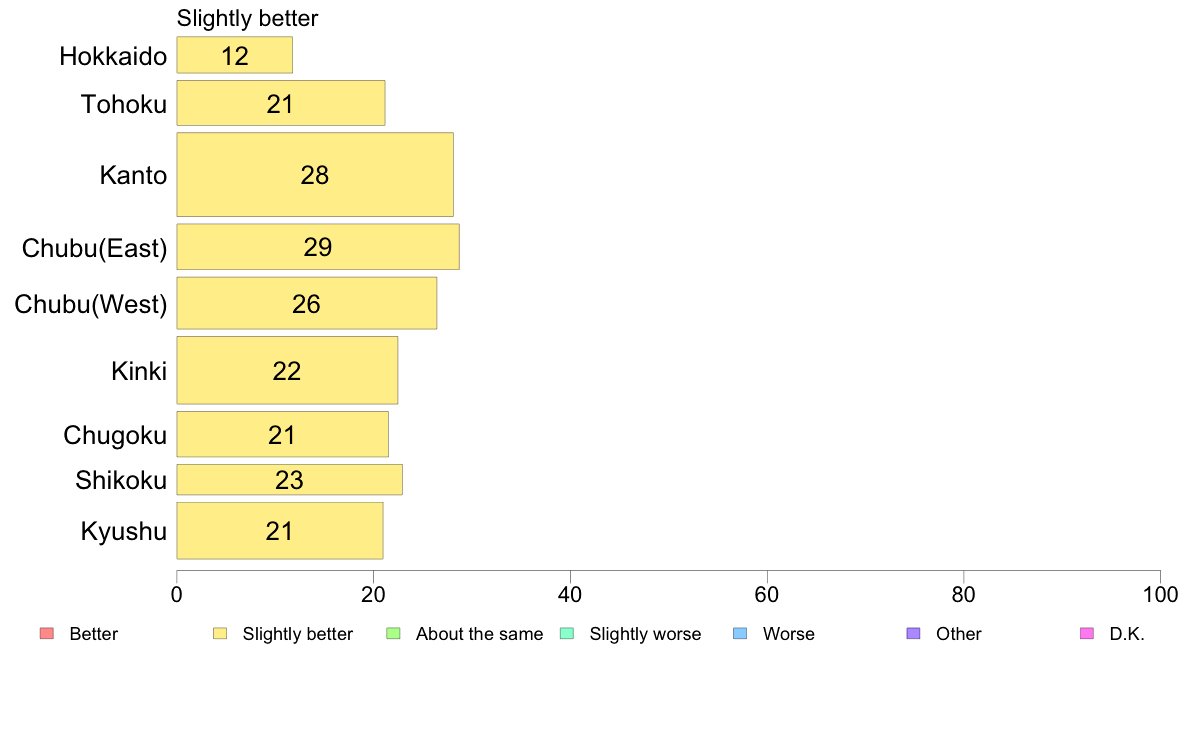Click the Kanto bar showing 28
Viewport: 1188px width, 736px height.
(x=315, y=175)
